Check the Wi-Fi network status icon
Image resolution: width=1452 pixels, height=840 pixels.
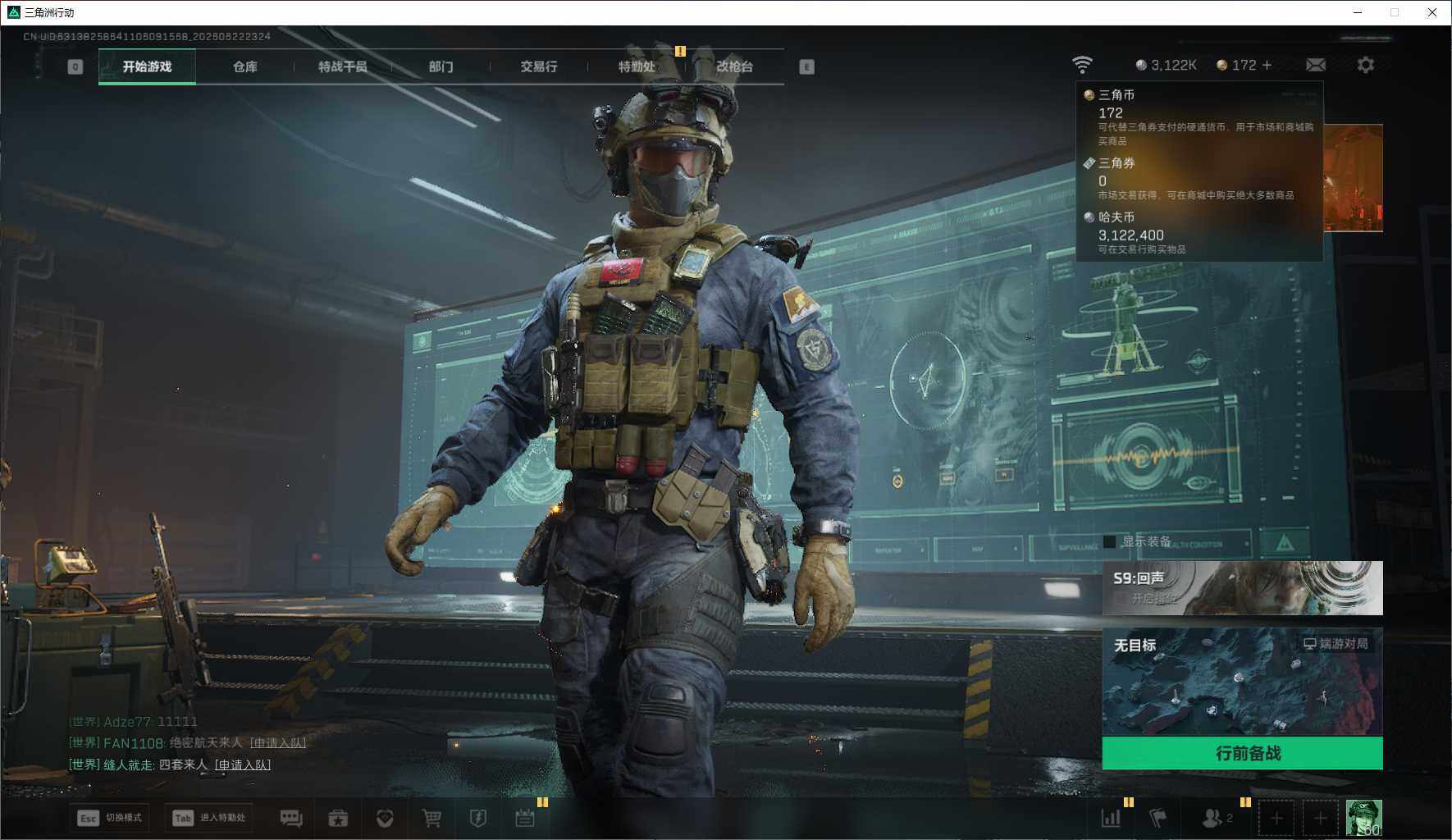coord(1082,65)
